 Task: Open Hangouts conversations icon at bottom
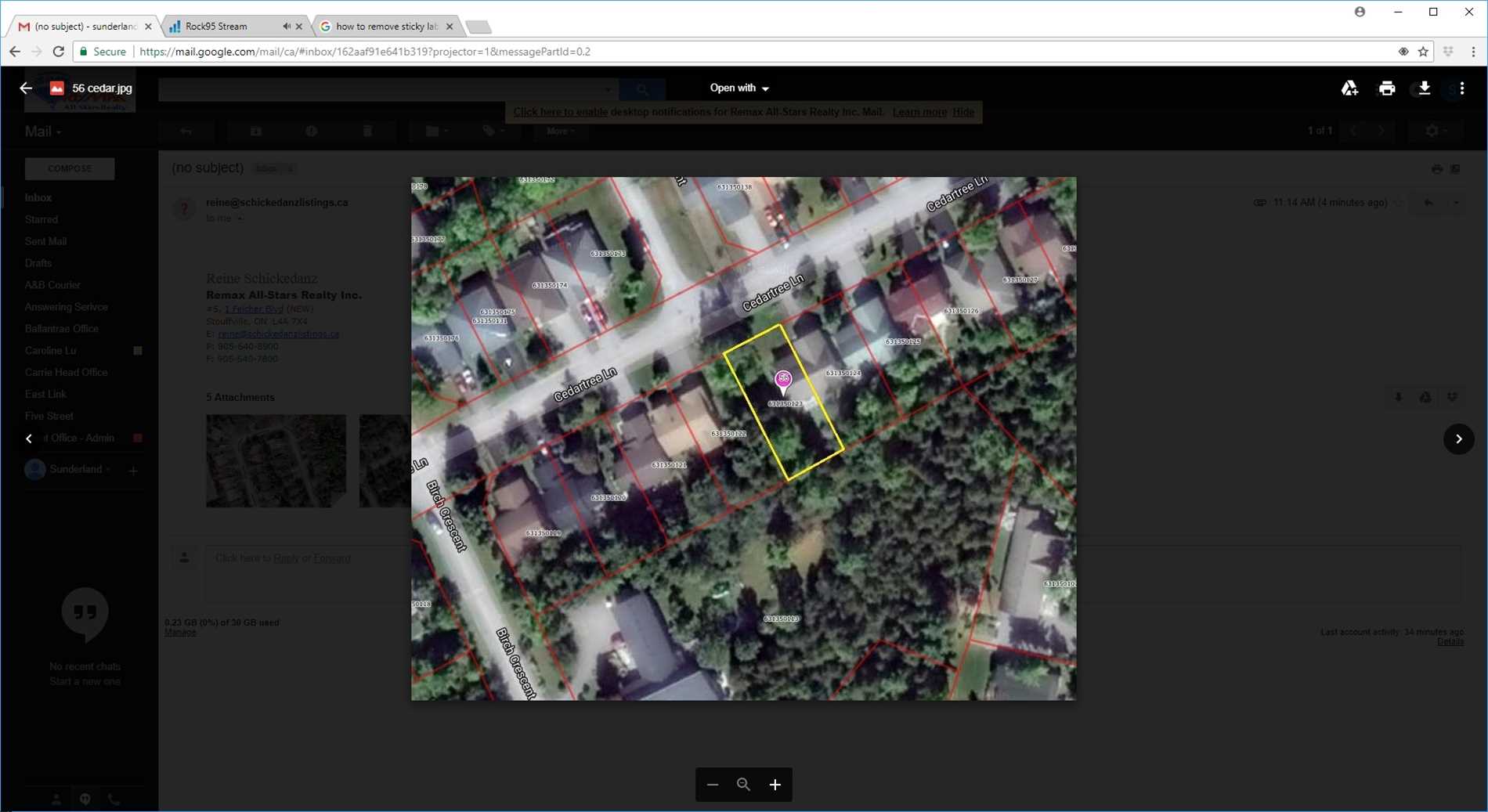pos(85,799)
